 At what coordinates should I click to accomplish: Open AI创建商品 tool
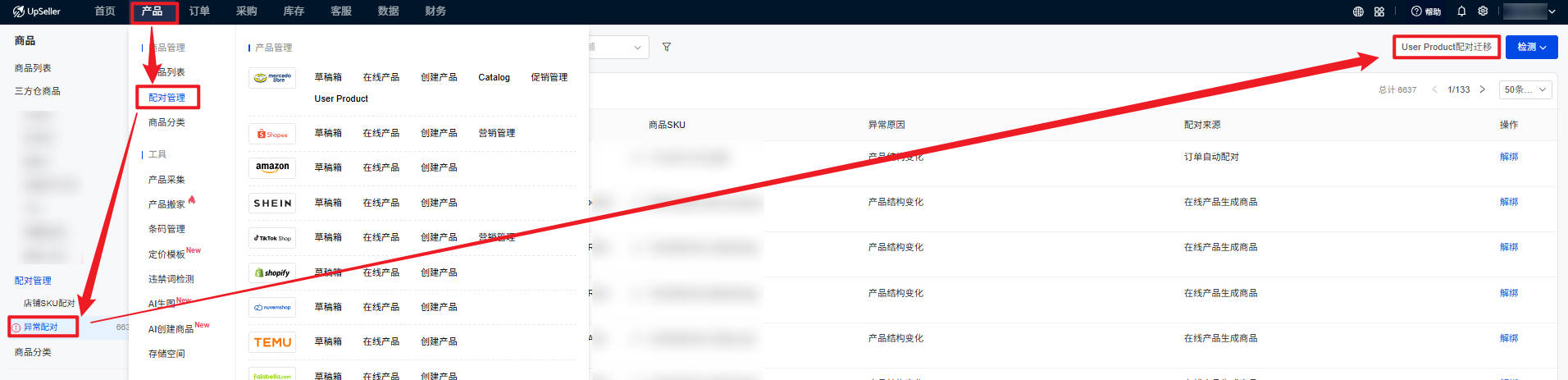(x=171, y=329)
